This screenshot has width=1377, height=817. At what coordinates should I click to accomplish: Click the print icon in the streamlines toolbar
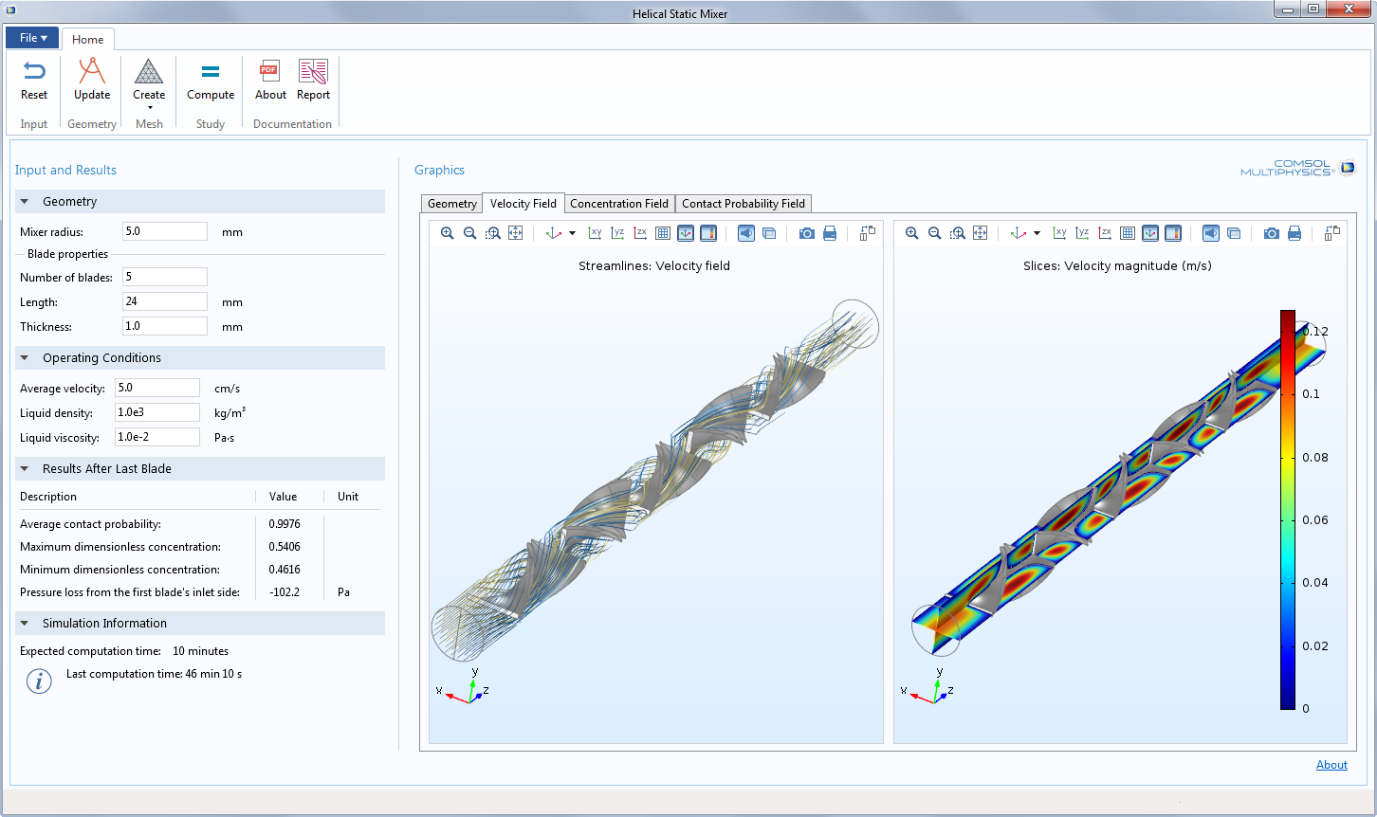point(829,233)
